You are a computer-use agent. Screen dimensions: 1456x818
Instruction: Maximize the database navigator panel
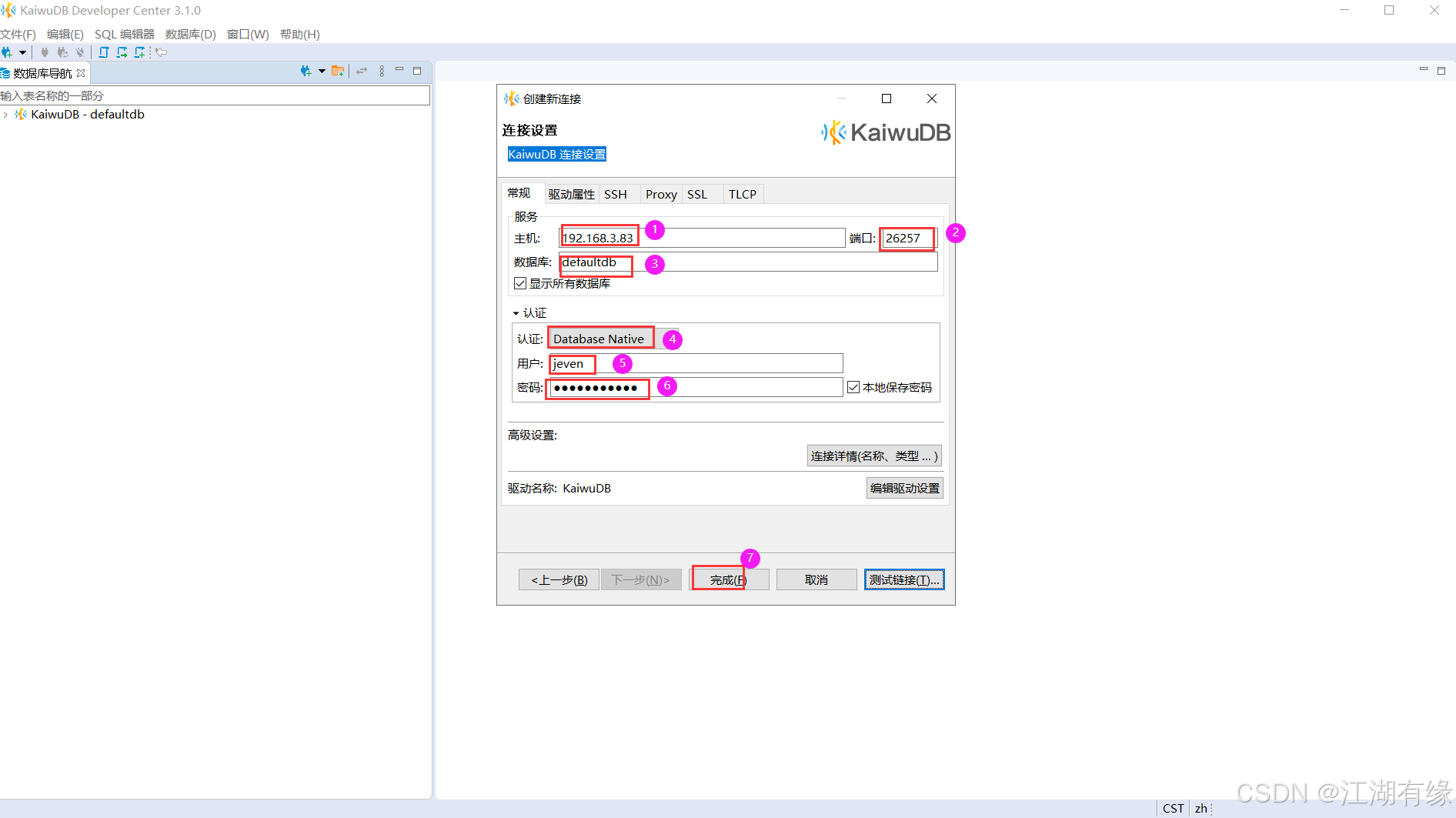(x=417, y=71)
